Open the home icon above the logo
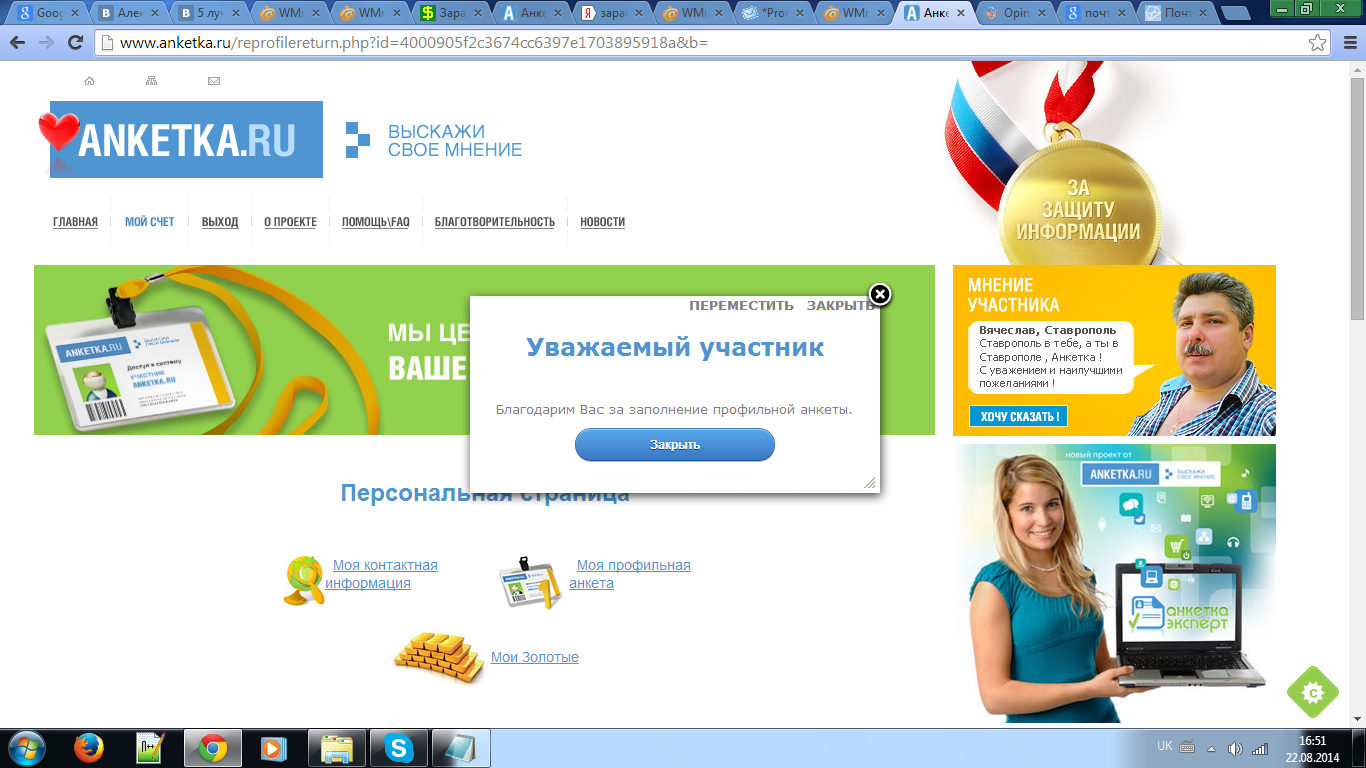Viewport: 1366px width, 768px height. click(x=90, y=81)
